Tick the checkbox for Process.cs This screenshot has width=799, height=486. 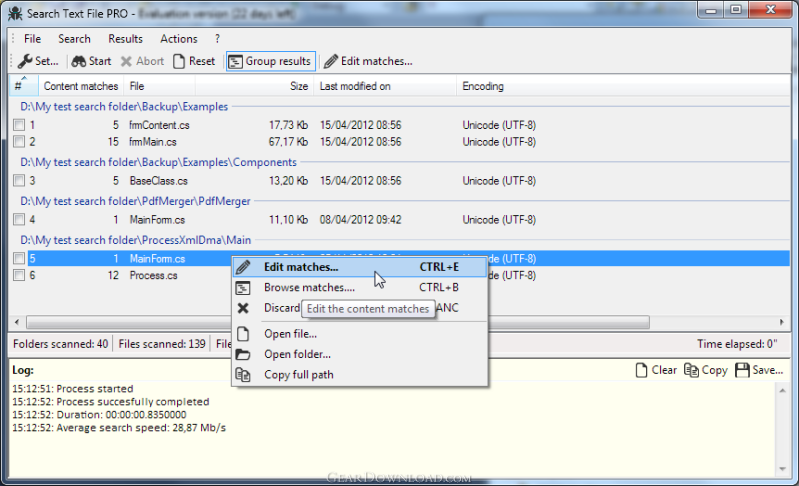[19, 275]
